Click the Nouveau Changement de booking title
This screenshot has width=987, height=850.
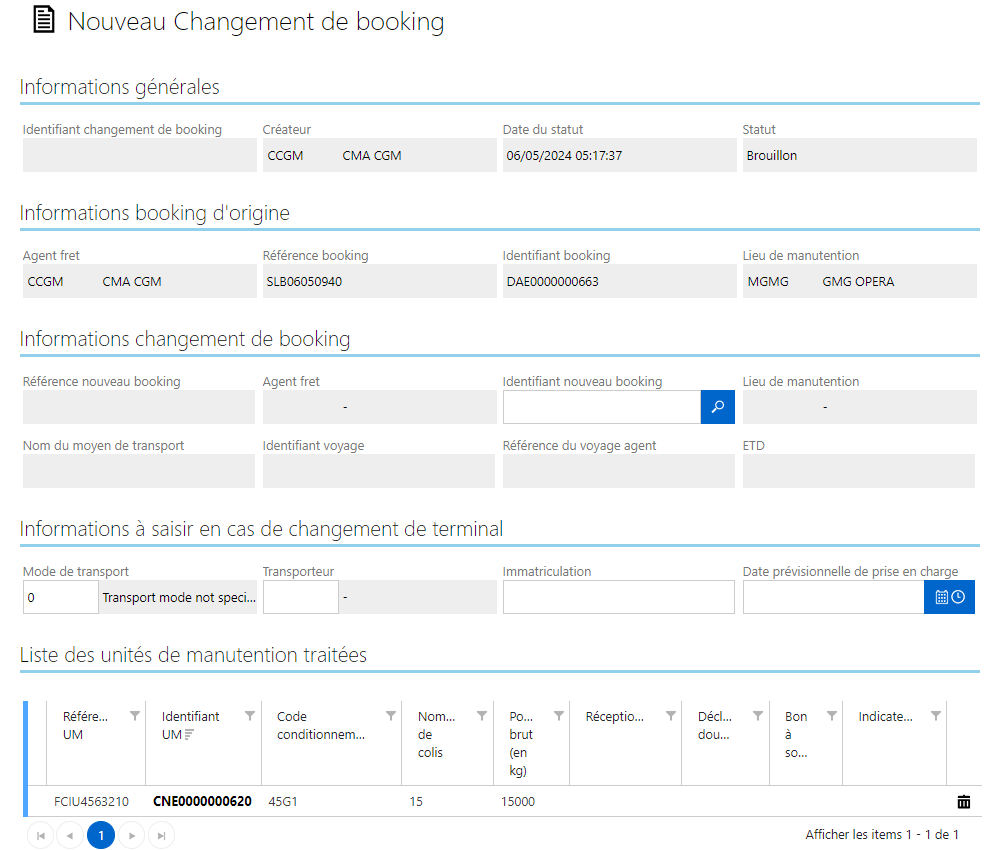[x=256, y=21]
